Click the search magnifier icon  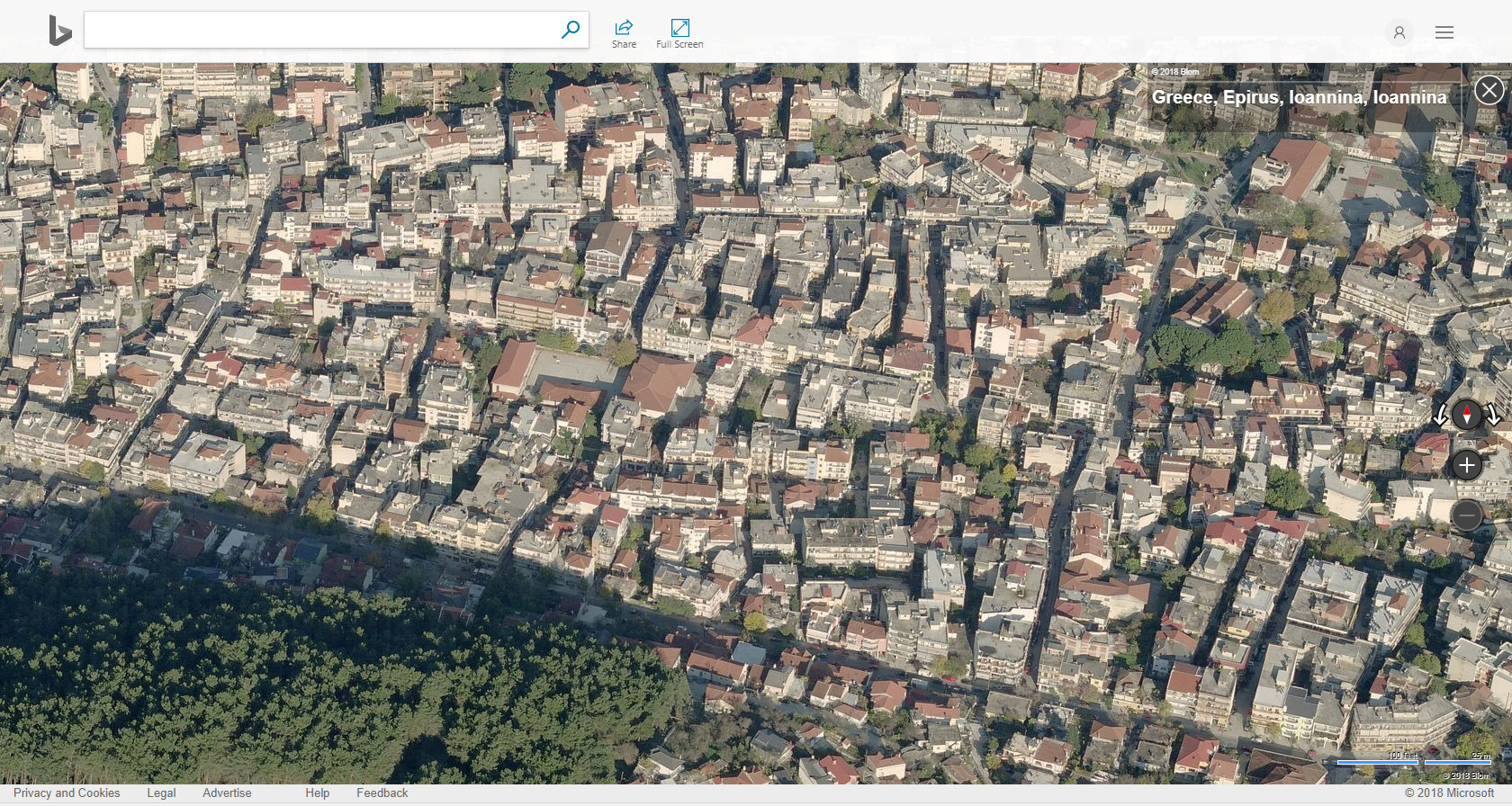(570, 30)
